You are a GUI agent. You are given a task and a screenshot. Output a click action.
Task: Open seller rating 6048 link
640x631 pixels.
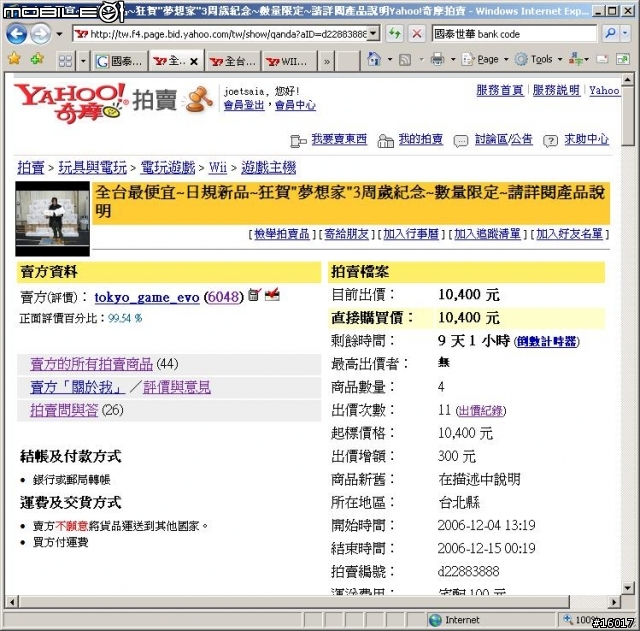point(223,297)
